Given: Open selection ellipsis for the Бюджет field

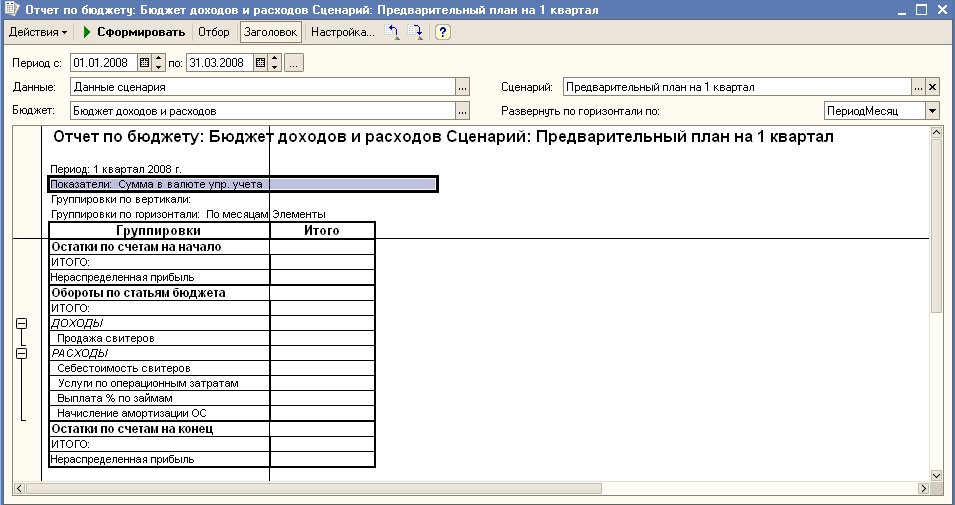Looking at the screenshot, I should tap(463, 111).
